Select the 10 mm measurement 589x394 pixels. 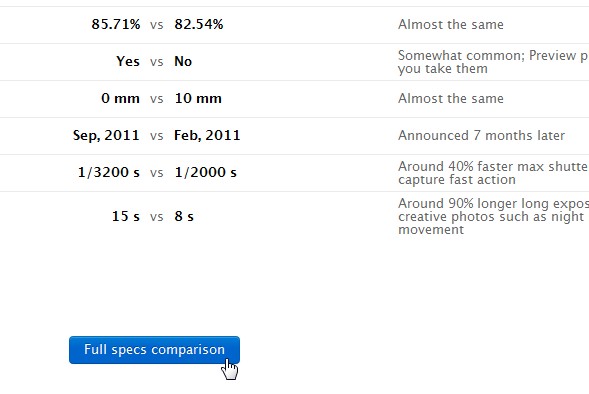pyautogui.click(x=198, y=98)
